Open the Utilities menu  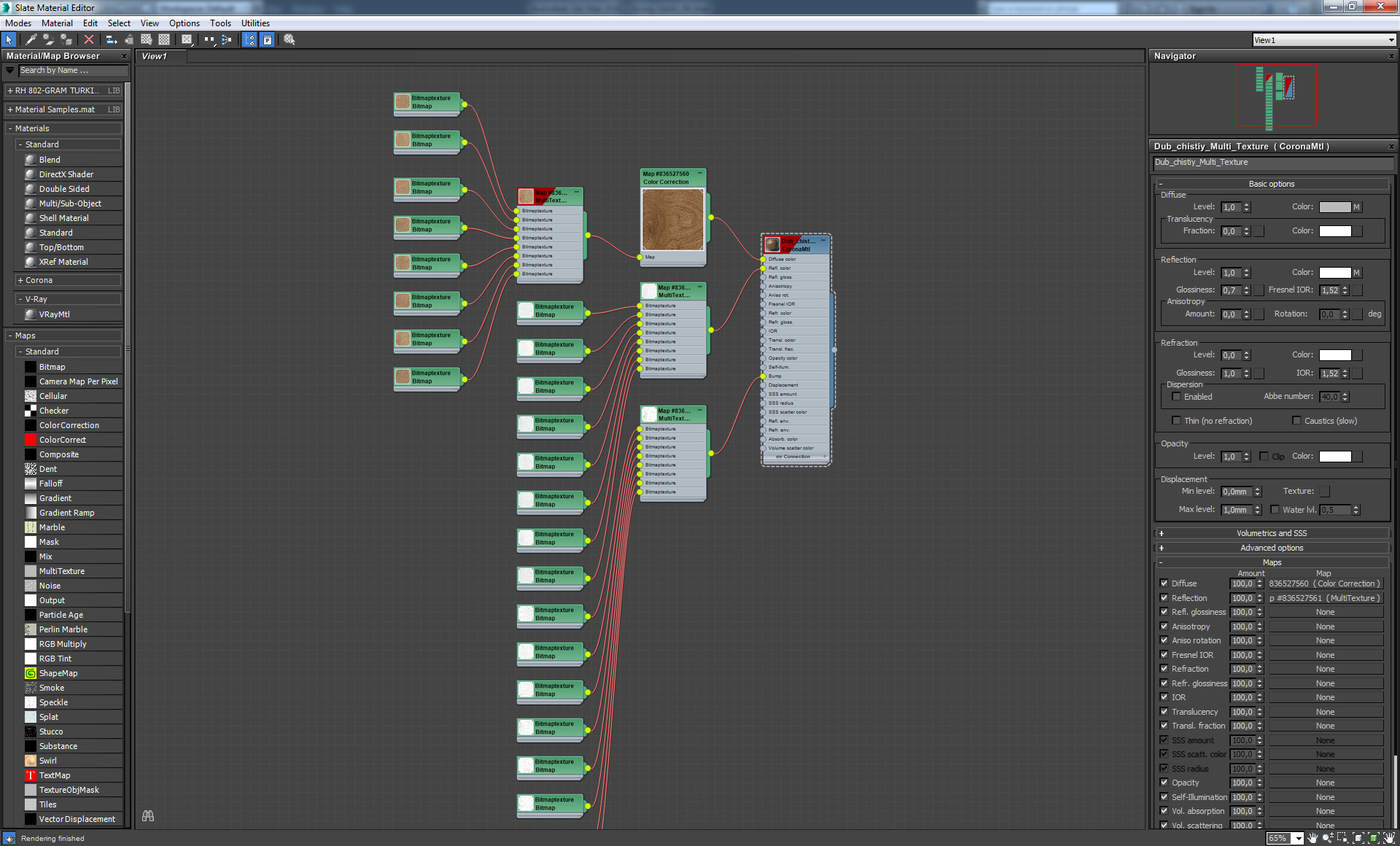pyautogui.click(x=255, y=22)
